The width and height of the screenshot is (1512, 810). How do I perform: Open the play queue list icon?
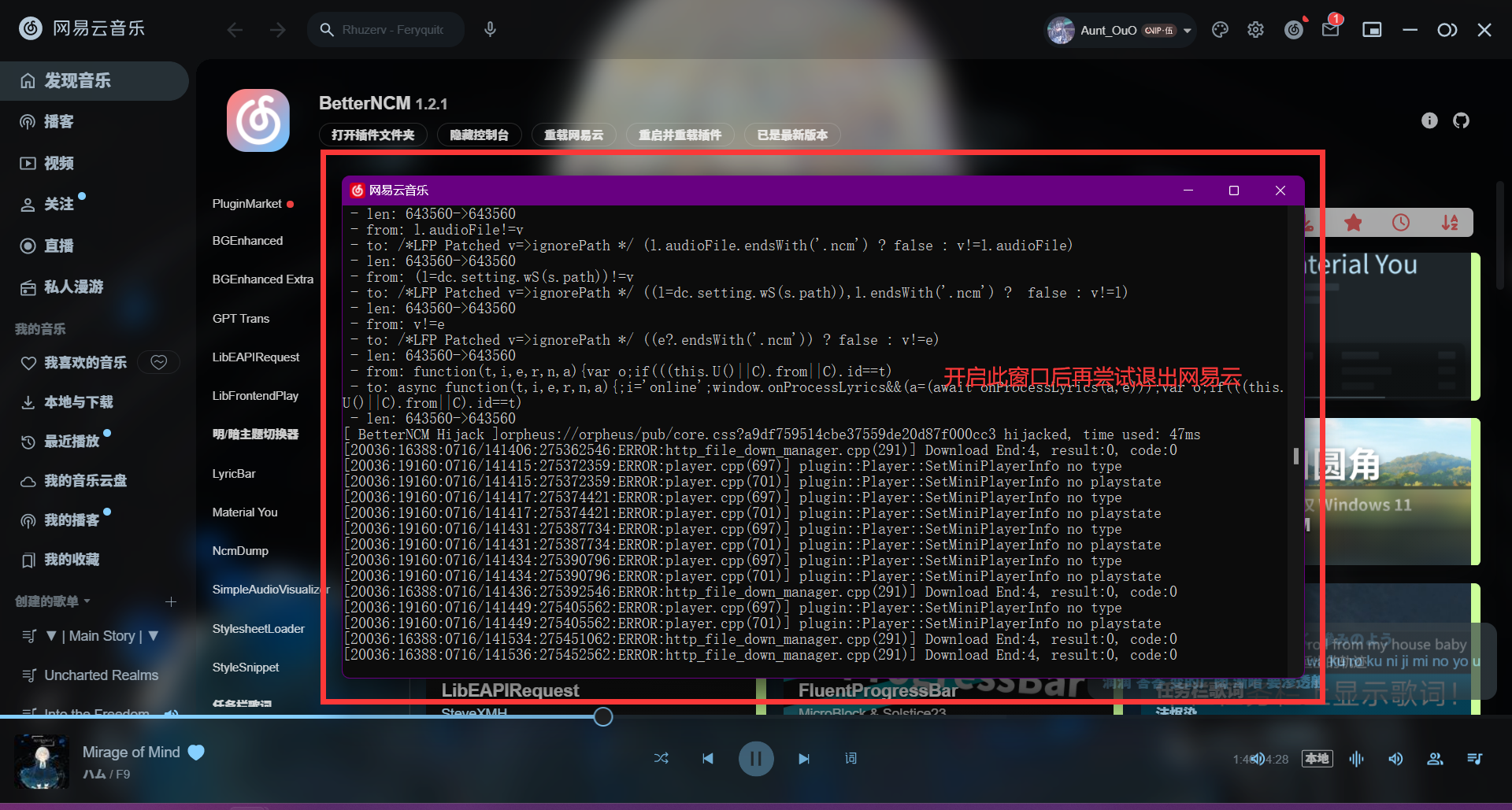(1475, 759)
